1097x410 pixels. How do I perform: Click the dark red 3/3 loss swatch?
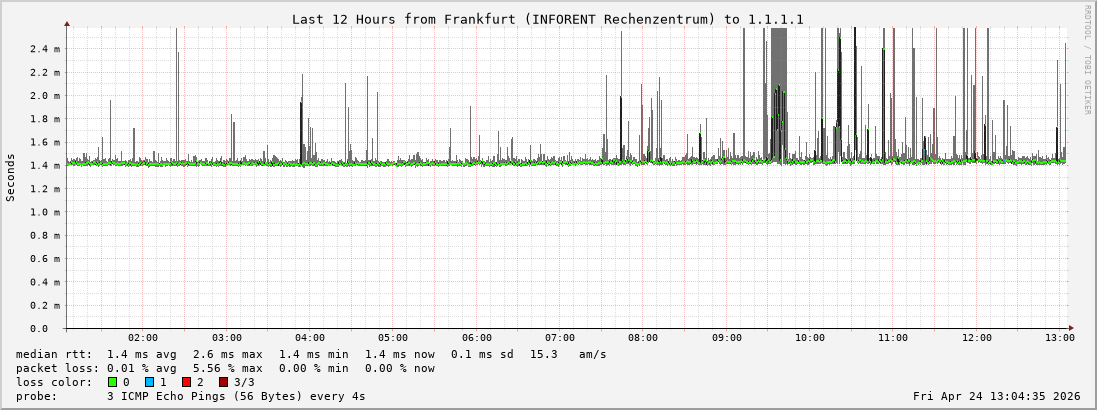[223, 382]
